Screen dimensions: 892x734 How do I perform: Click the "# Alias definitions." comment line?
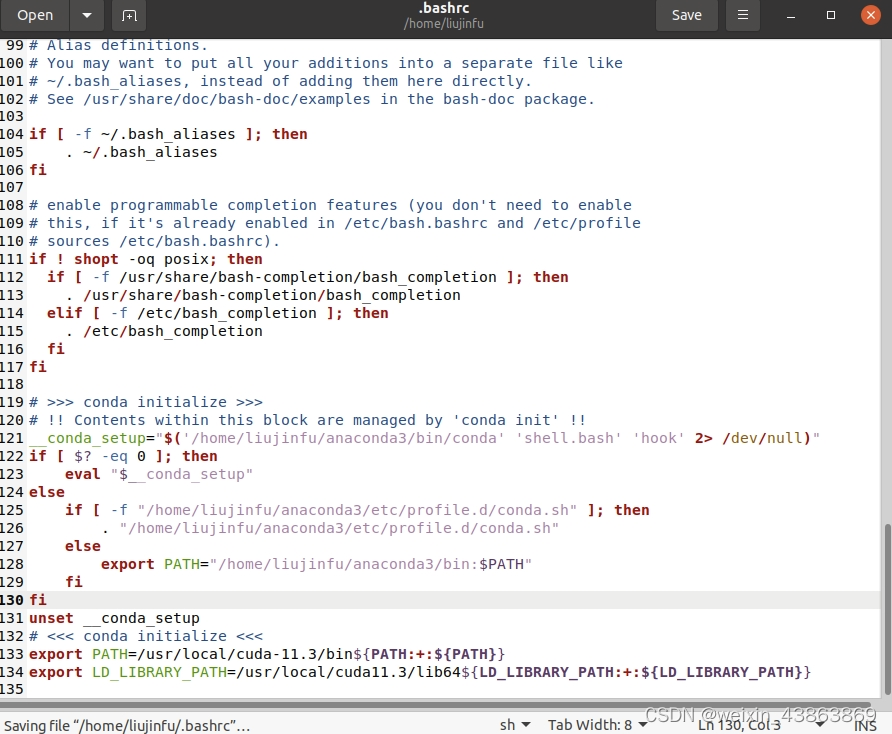[120, 45]
